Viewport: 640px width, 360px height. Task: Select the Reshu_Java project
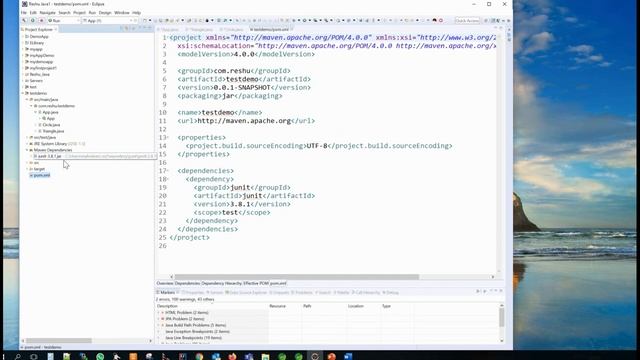pyautogui.click(x=39, y=74)
